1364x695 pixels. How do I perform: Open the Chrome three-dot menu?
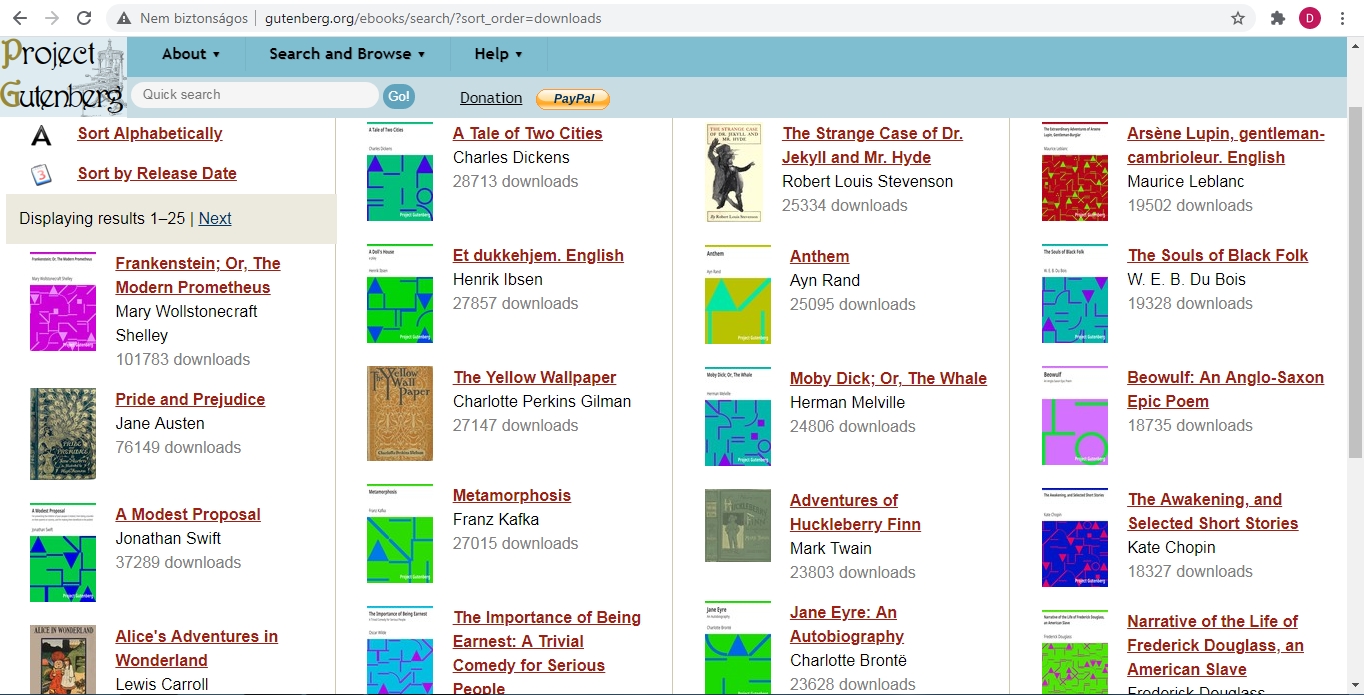coord(1342,18)
